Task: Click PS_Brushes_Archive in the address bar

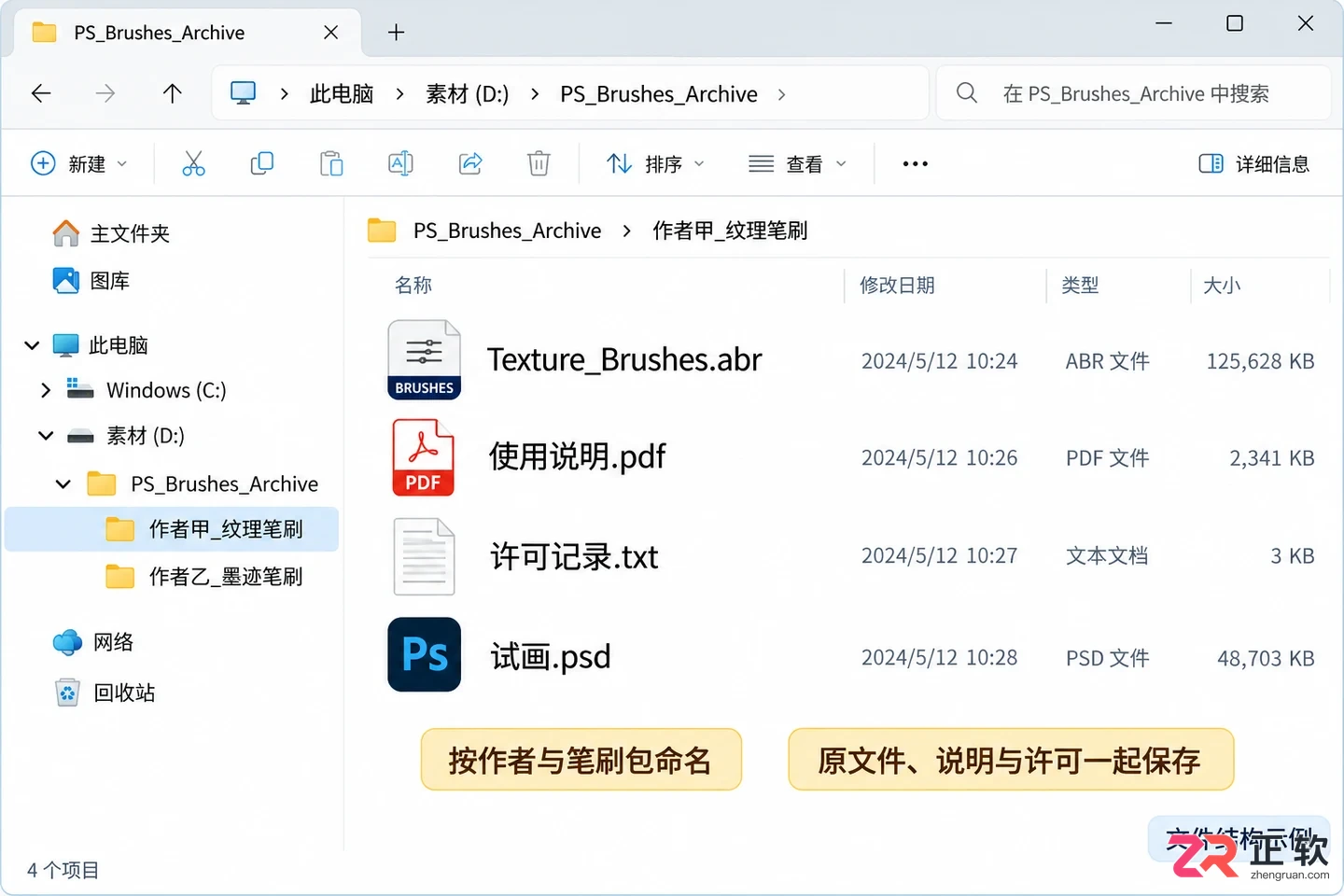Action: point(659,93)
